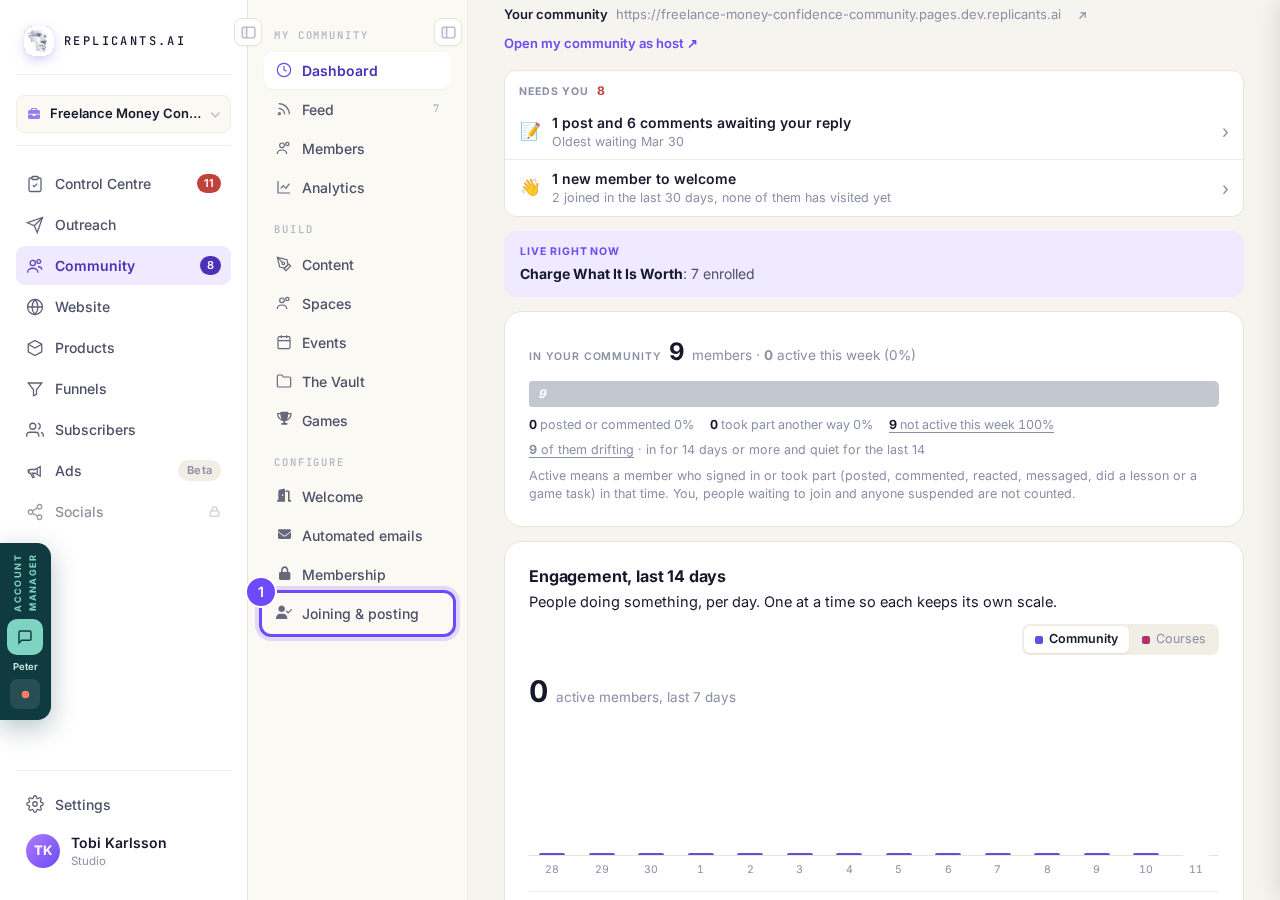Click the Products box icon
Image resolution: width=1280 pixels, height=900 pixels.
point(35,348)
